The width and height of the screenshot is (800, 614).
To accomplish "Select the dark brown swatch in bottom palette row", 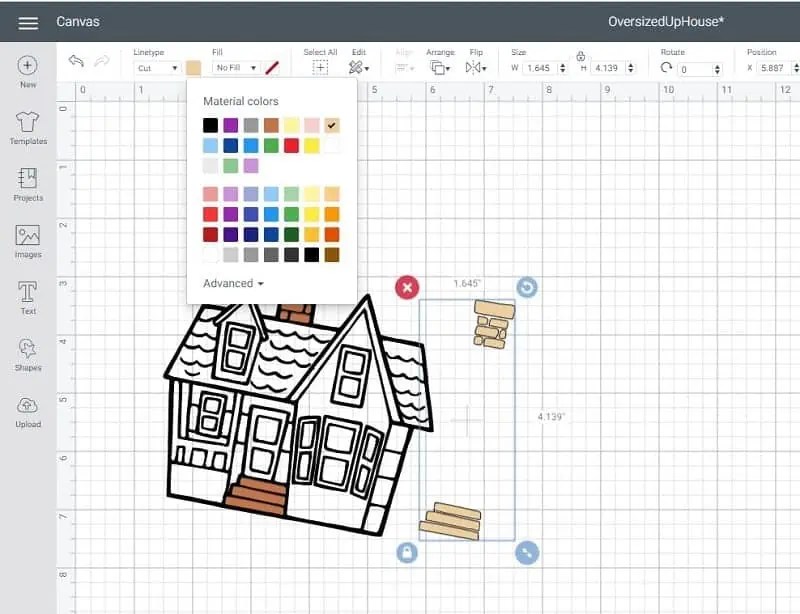I will [x=332, y=255].
